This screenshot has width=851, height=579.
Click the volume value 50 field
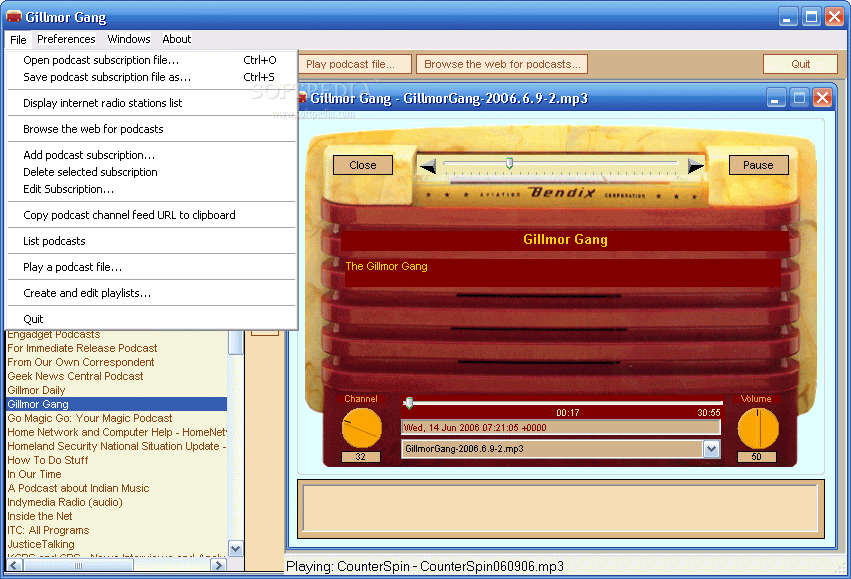tap(757, 457)
